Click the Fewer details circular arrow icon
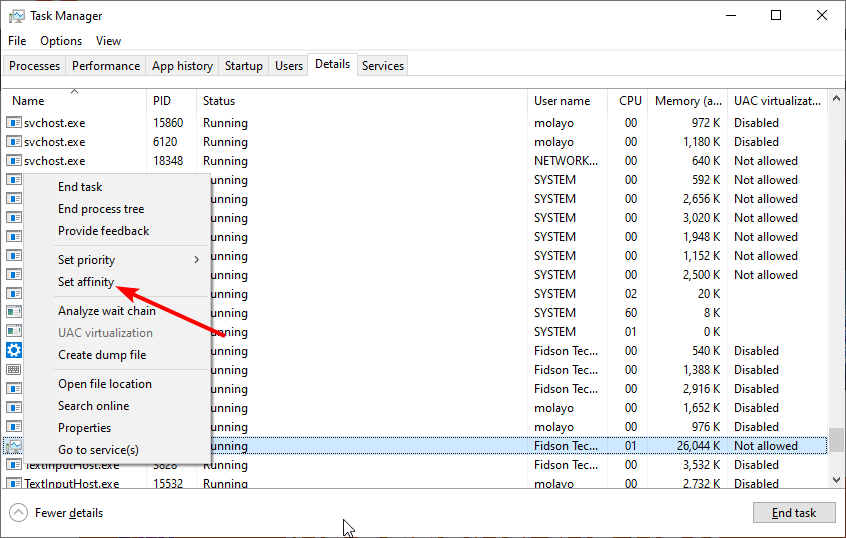 click(18, 513)
